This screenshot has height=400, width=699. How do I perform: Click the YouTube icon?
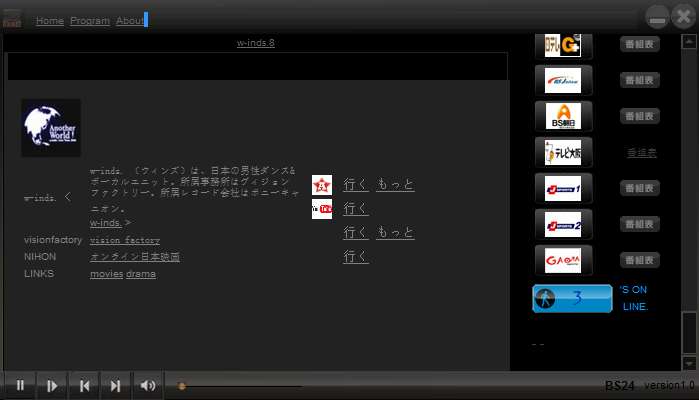point(322,209)
